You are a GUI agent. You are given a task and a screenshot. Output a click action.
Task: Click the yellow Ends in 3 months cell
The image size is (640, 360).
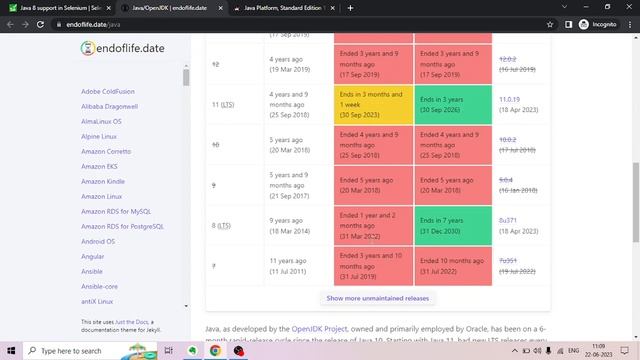(x=373, y=104)
